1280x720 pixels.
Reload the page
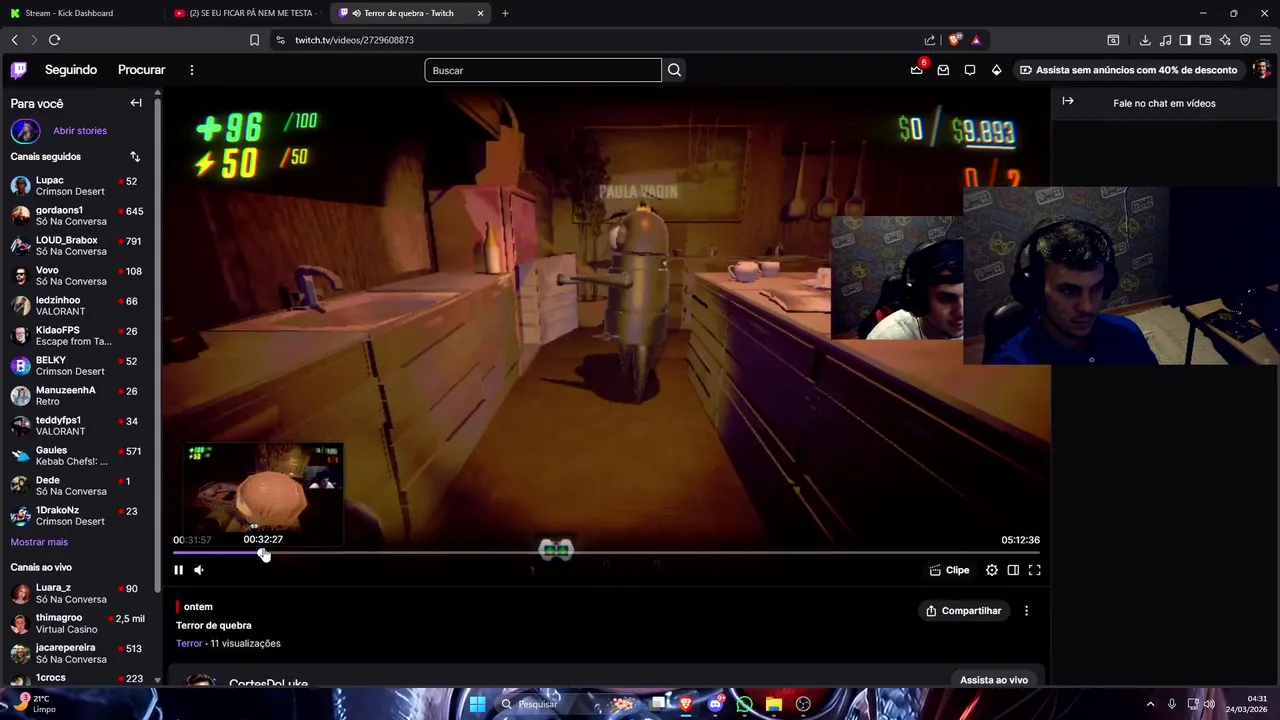coord(55,40)
